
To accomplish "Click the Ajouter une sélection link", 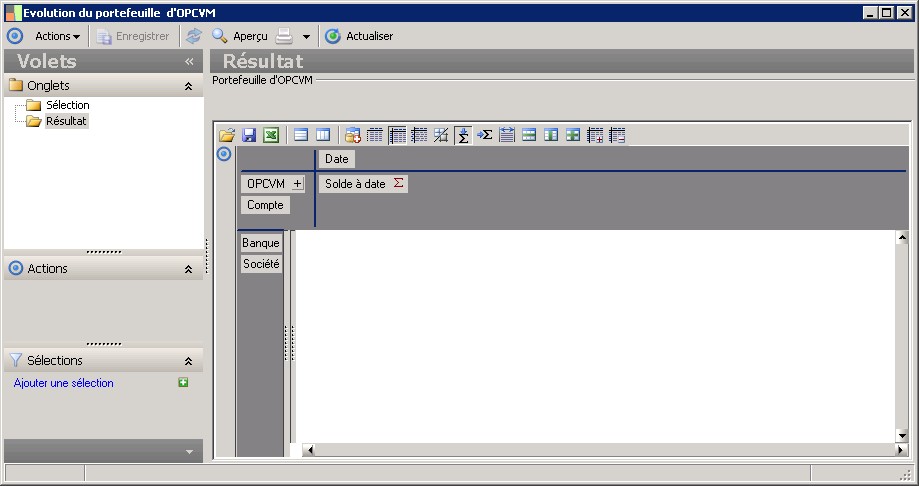I will pos(63,383).
